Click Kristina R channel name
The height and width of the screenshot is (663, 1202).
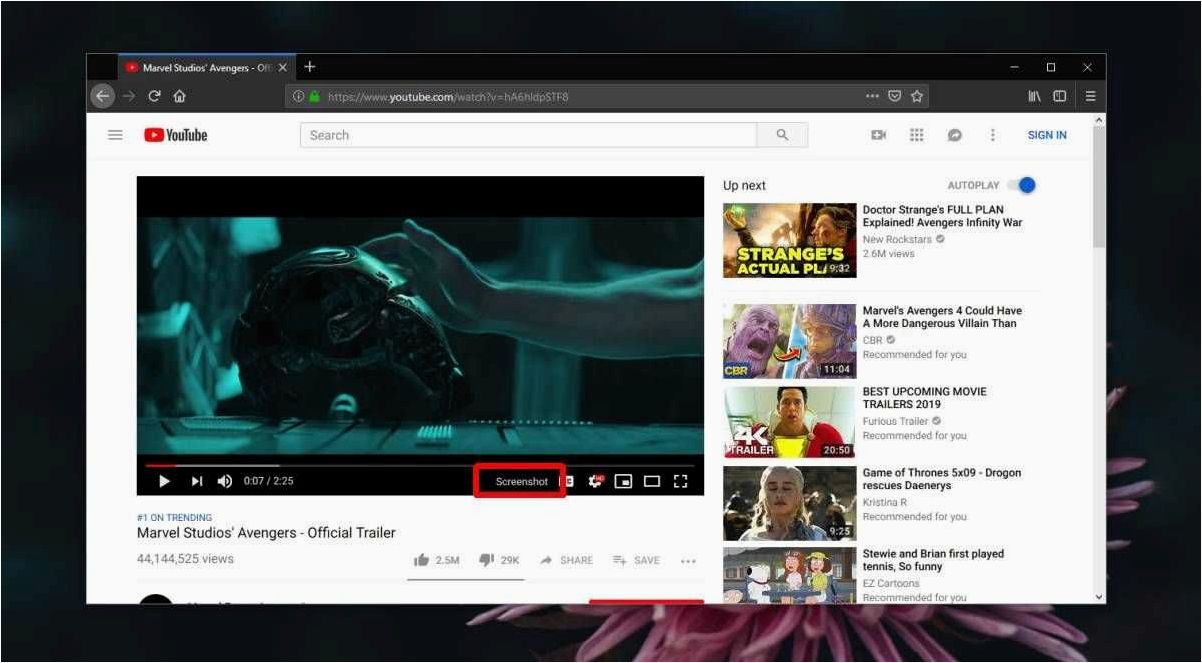tap(886, 502)
